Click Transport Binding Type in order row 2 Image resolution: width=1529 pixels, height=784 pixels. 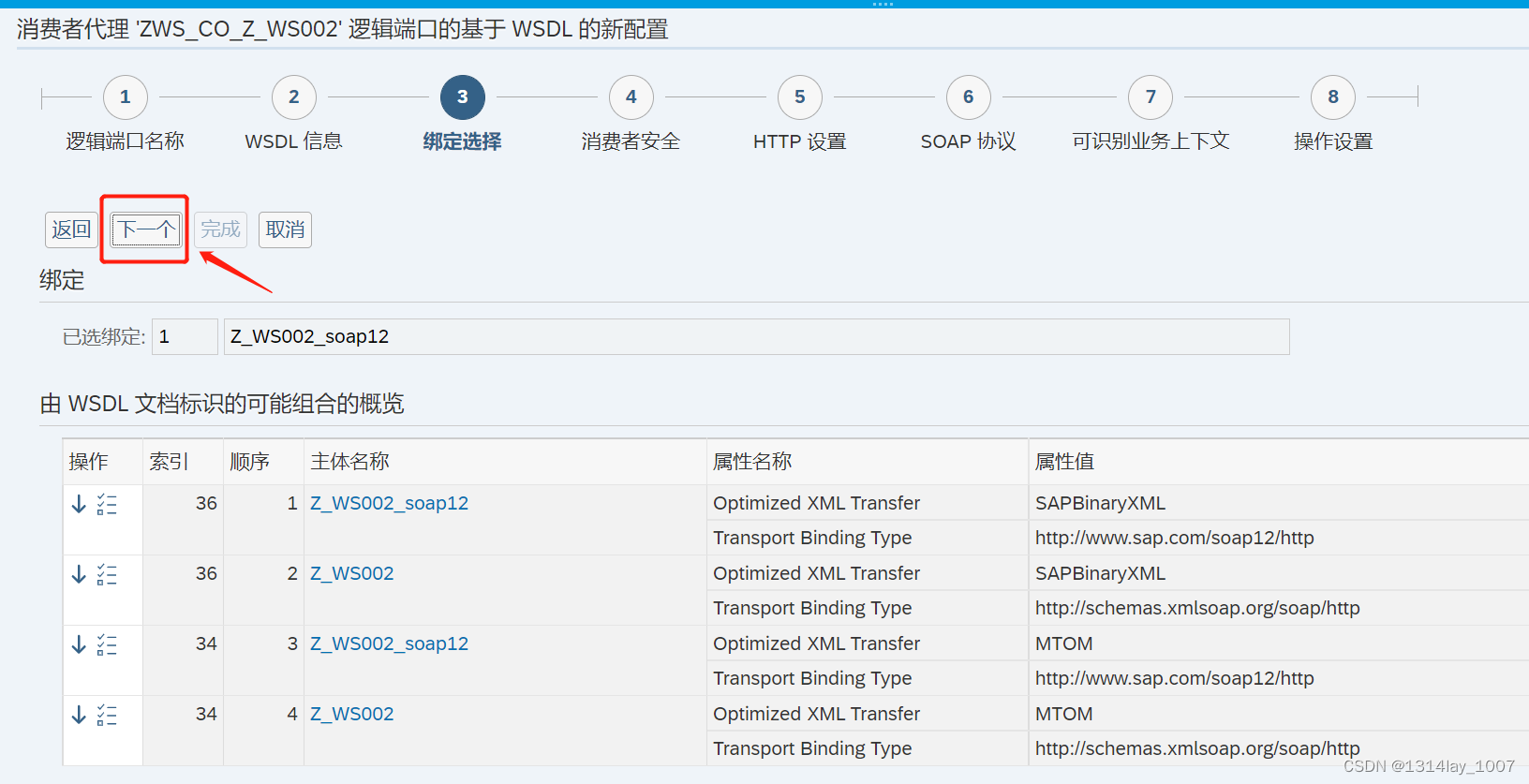[812, 608]
